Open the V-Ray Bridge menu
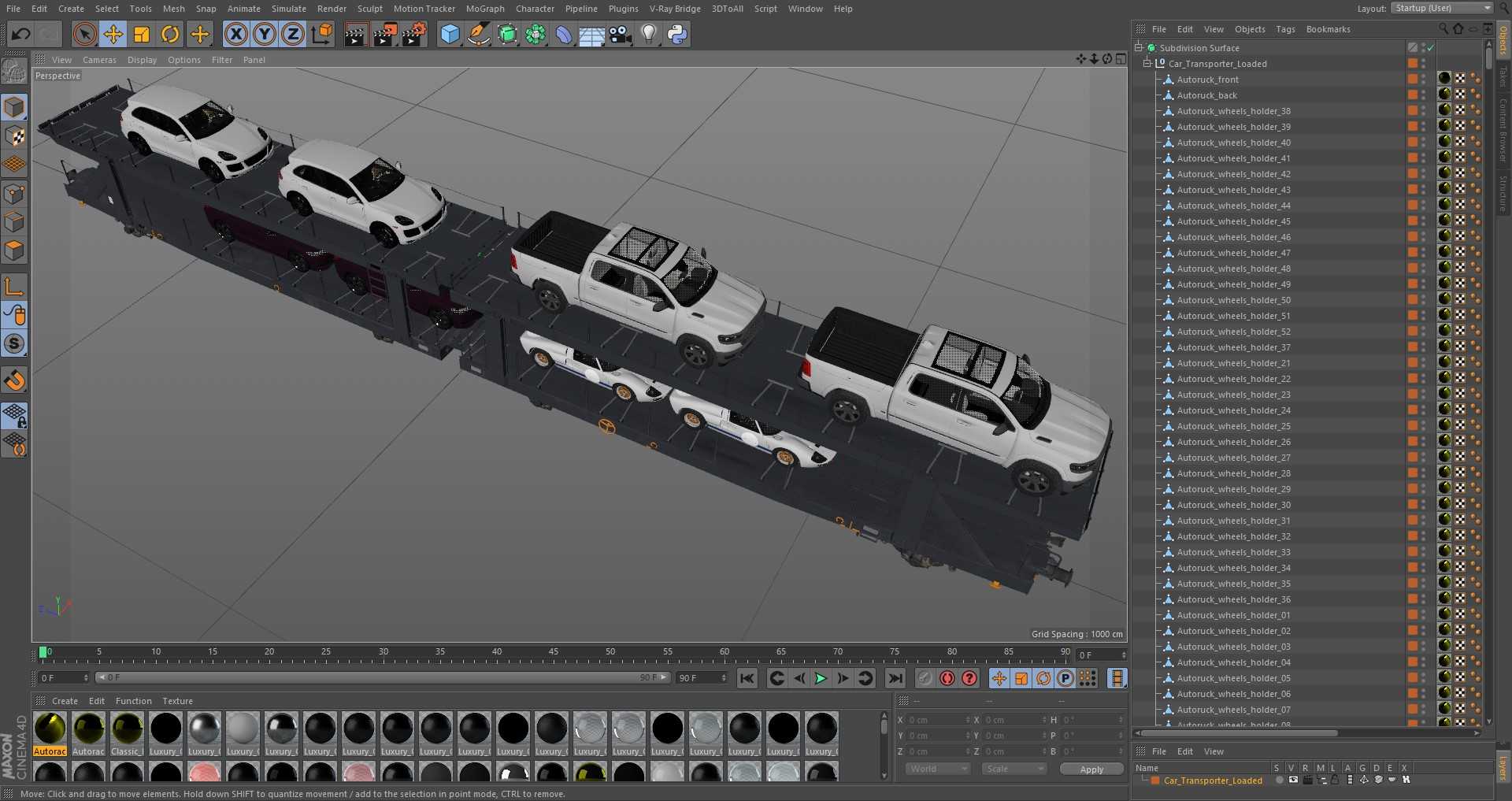This screenshot has height=801, width=1512. pyautogui.click(x=675, y=9)
